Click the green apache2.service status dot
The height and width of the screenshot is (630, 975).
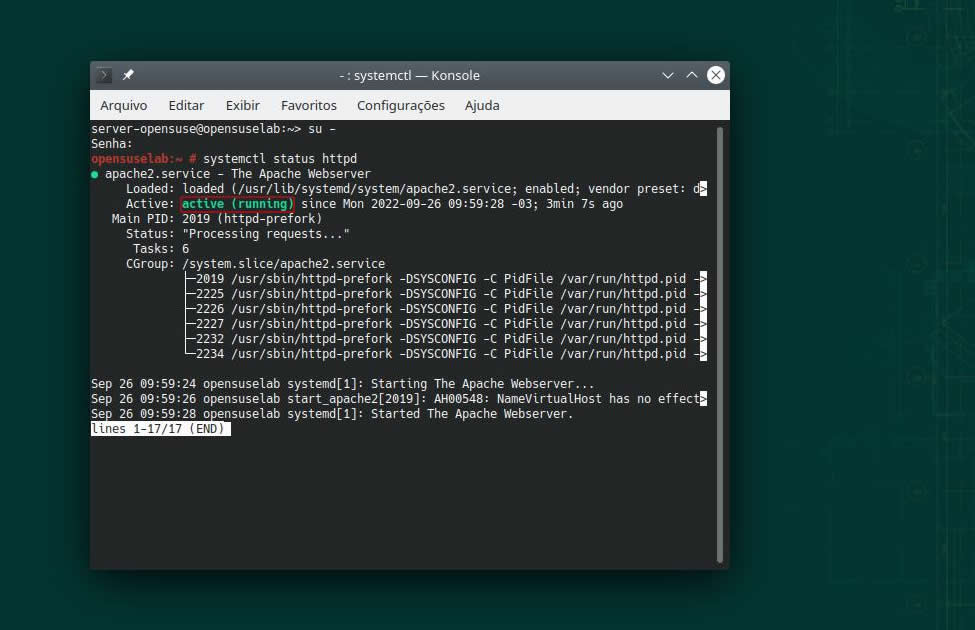[95, 174]
